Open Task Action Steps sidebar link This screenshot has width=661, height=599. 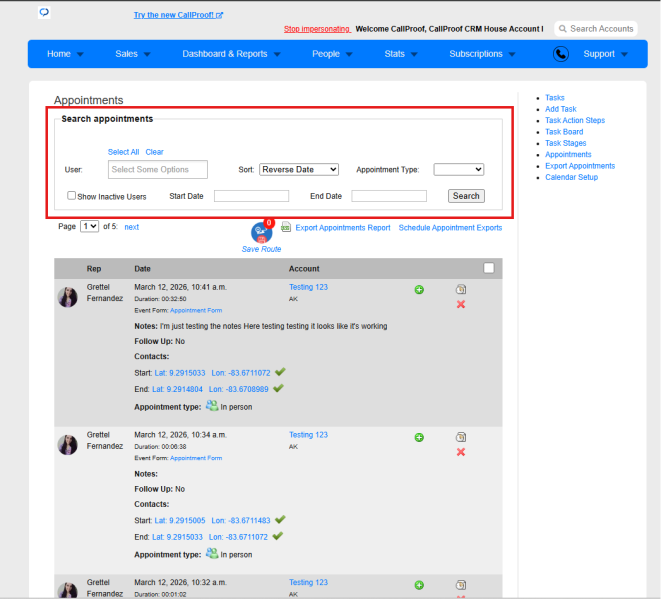click(x=575, y=121)
